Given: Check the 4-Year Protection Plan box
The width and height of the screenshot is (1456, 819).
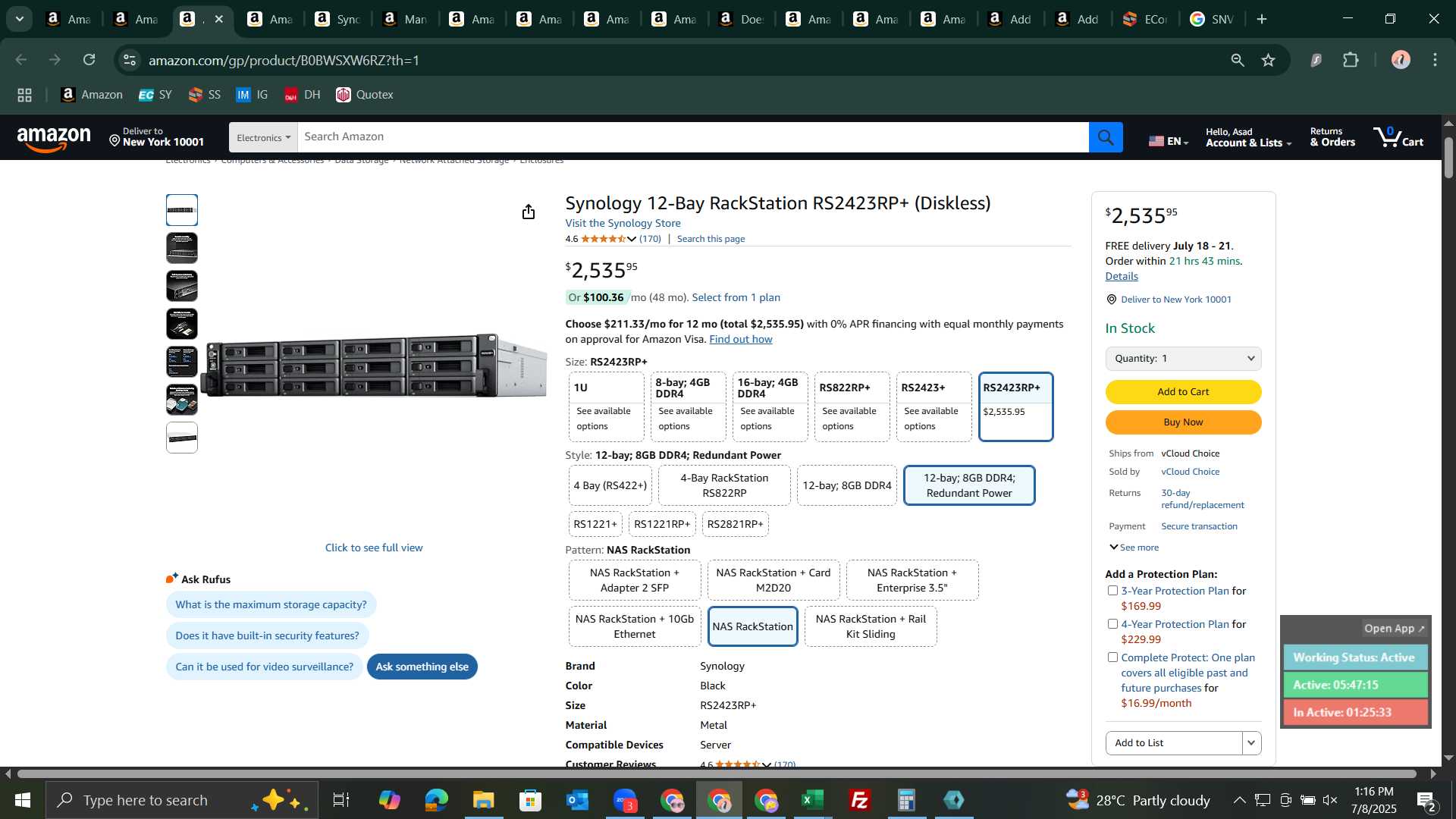Looking at the screenshot, I should 1112,624.
